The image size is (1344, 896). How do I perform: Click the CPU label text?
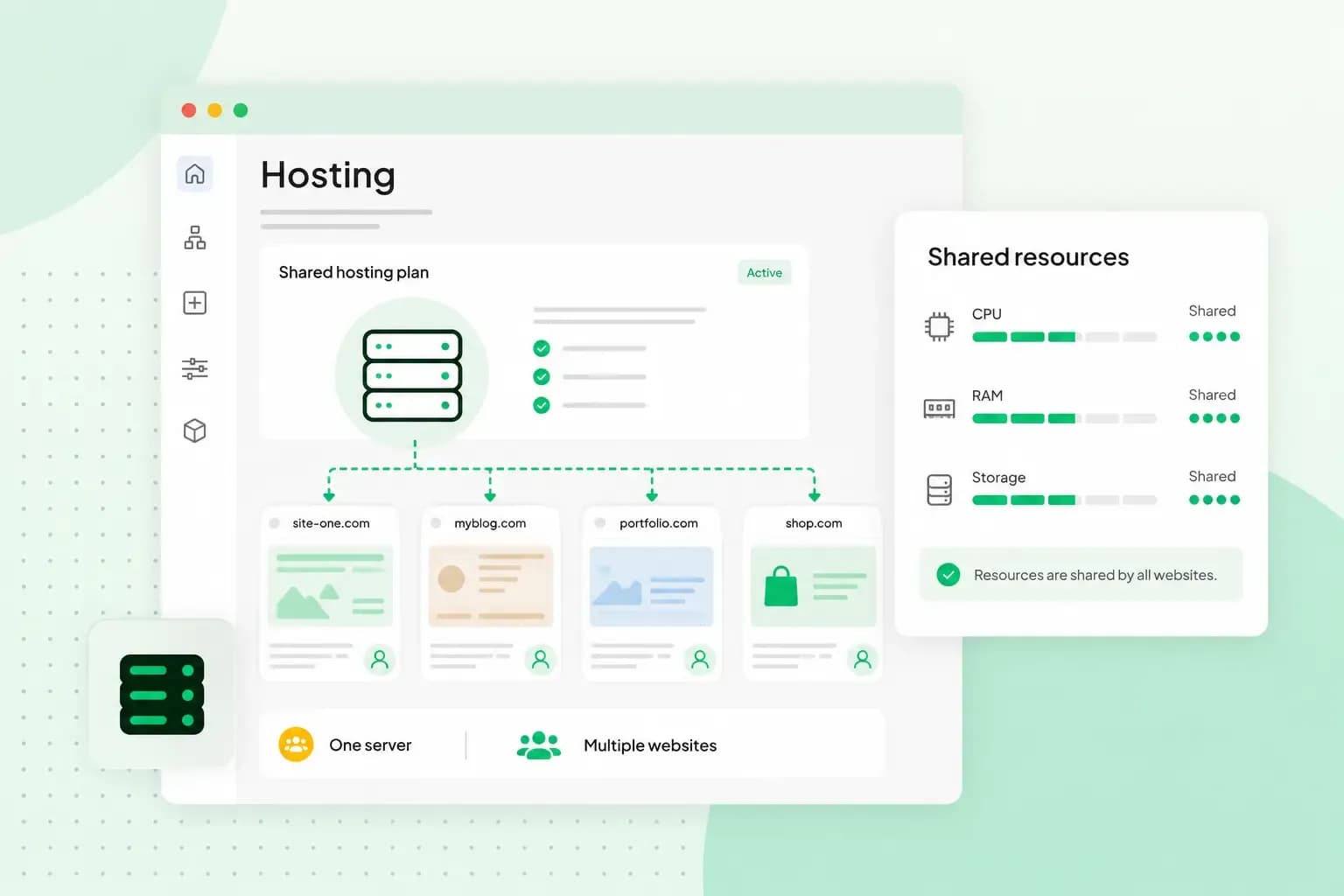tap(986, 314)
